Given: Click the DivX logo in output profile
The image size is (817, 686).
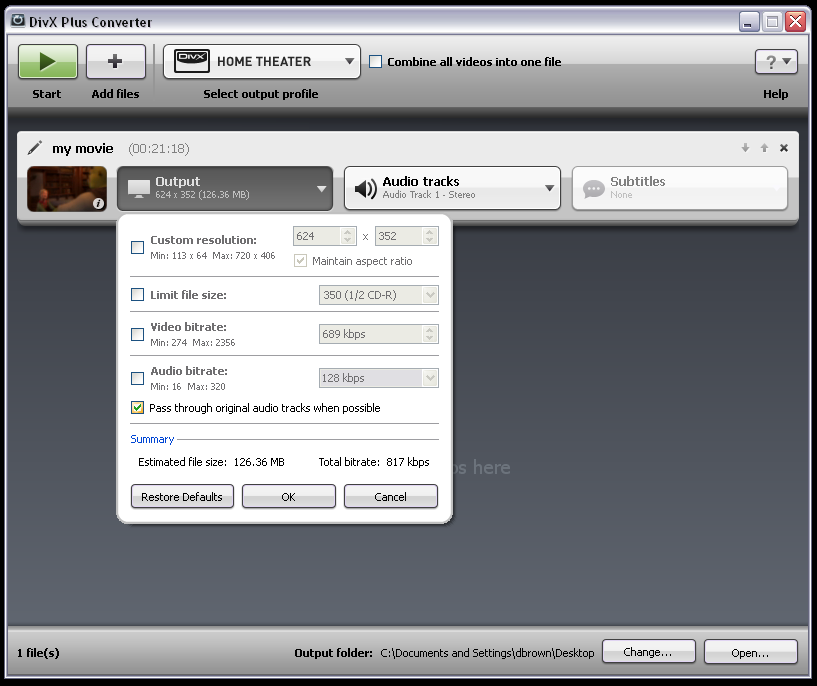Looking at the screenshot, I should coord(192,61).
